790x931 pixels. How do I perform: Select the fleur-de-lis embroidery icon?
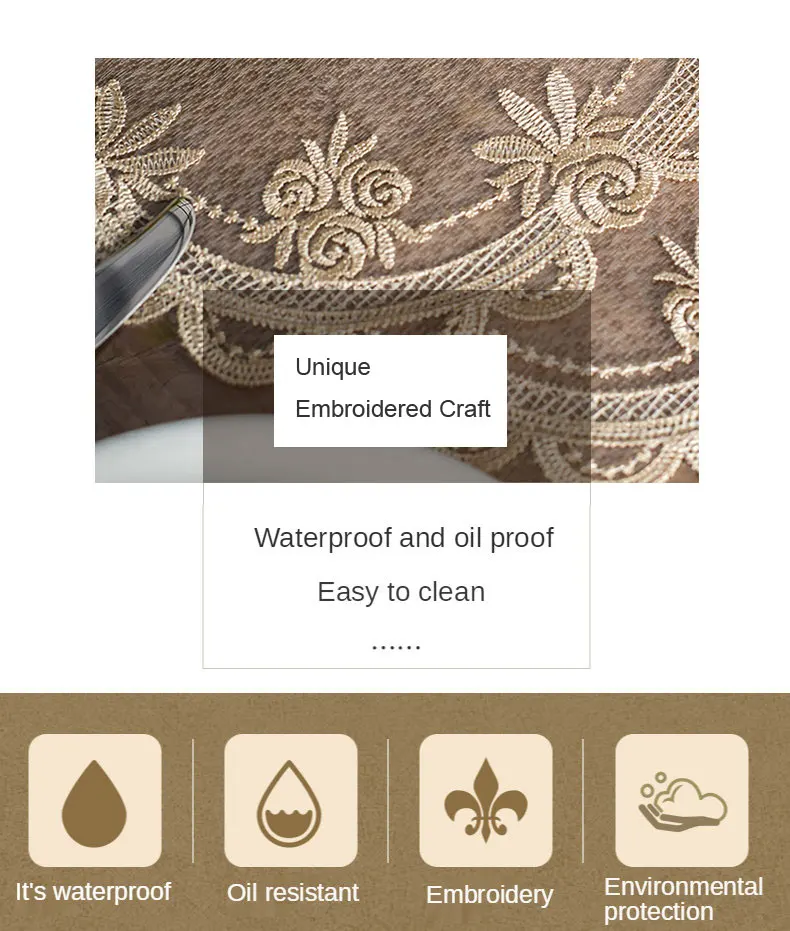point(486,800)
